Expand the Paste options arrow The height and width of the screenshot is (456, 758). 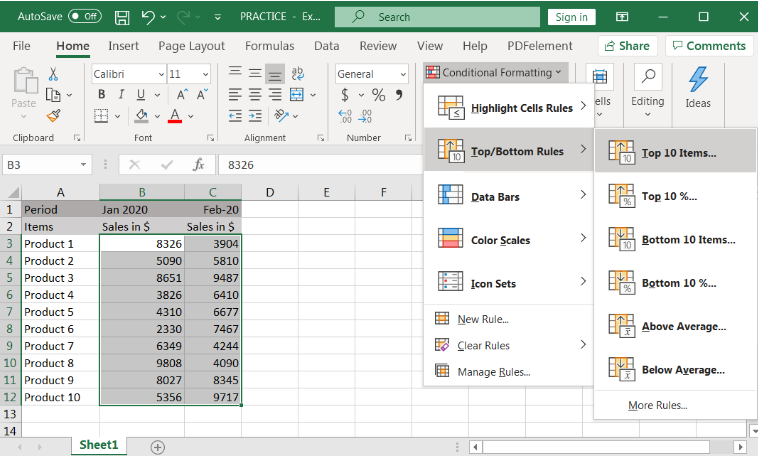coord(24,116)
